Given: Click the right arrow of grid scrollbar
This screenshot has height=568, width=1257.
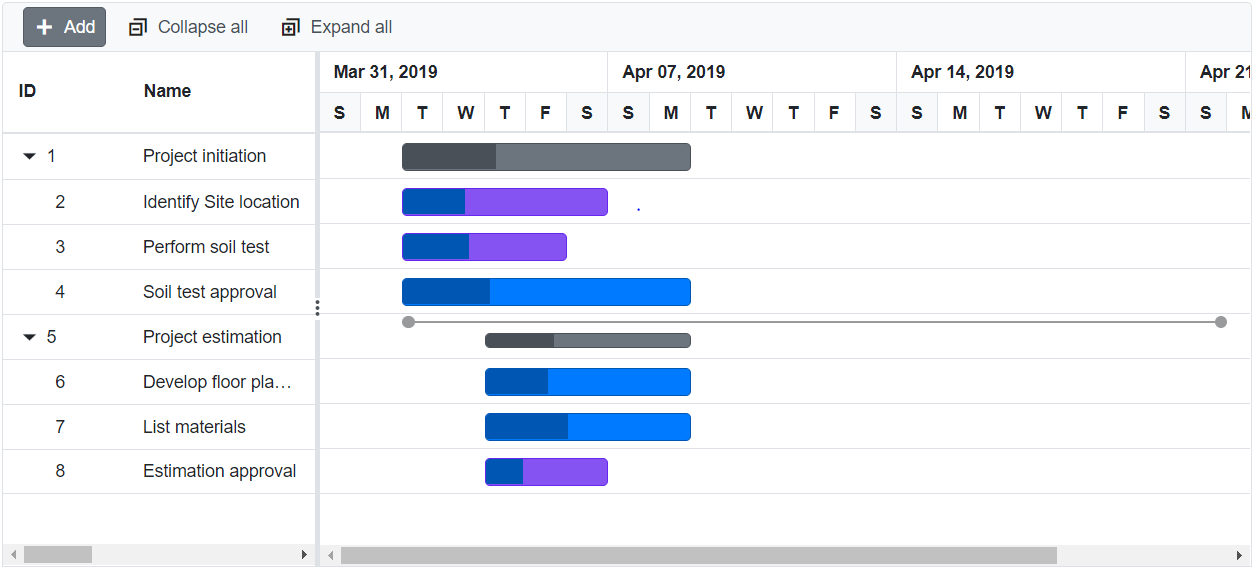Looking at the screenshot, I should pos(304,555).
